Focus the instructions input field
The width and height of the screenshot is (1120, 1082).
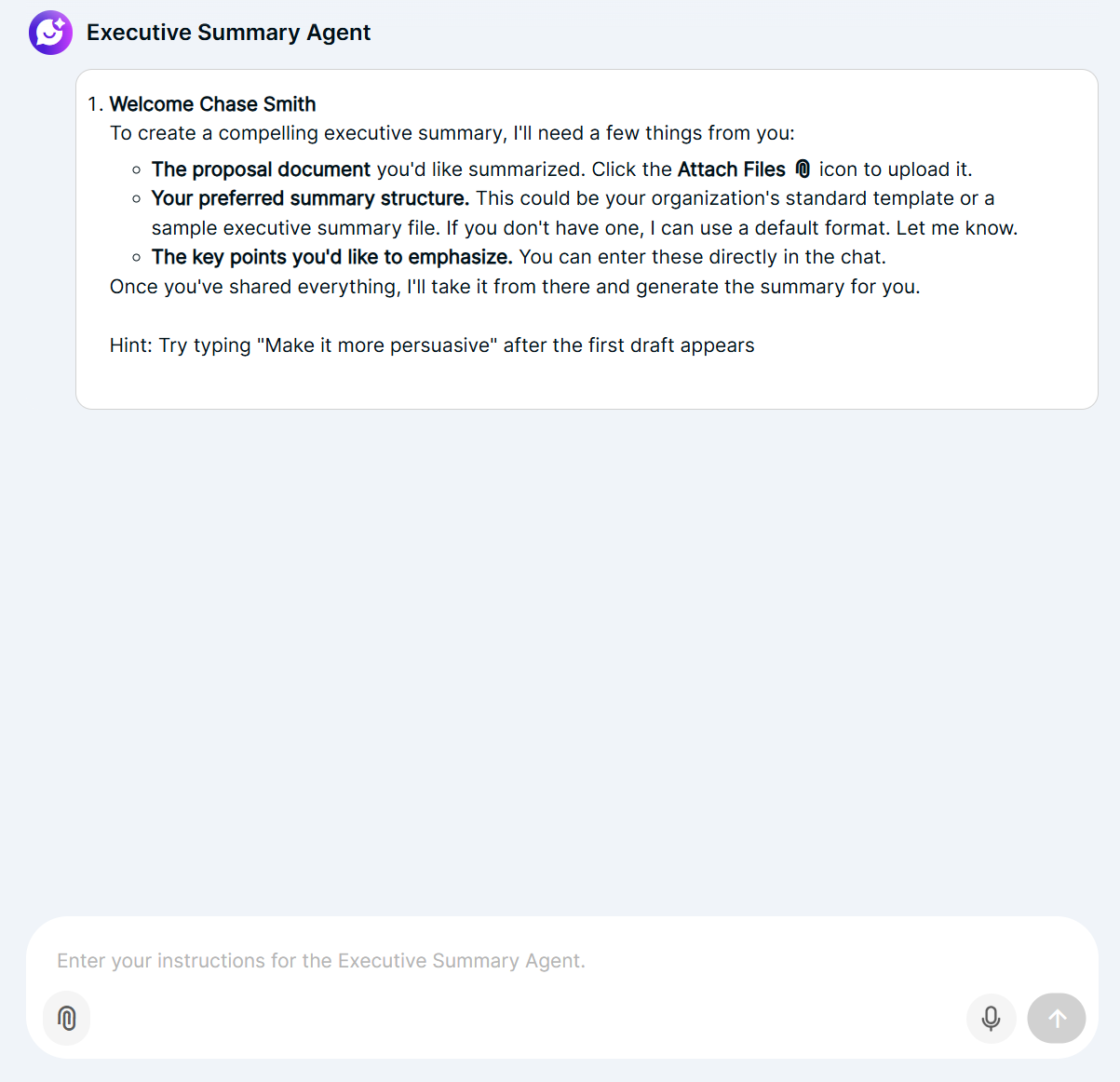point(562,961)
